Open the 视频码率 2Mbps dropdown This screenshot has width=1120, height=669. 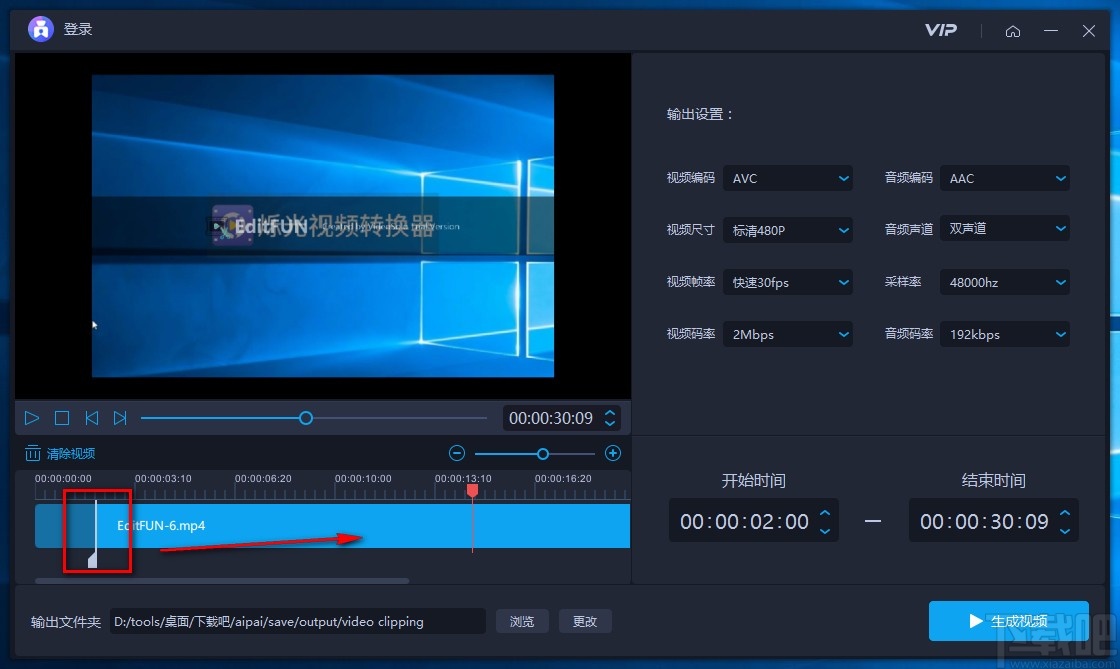click(x=788, y=334)
